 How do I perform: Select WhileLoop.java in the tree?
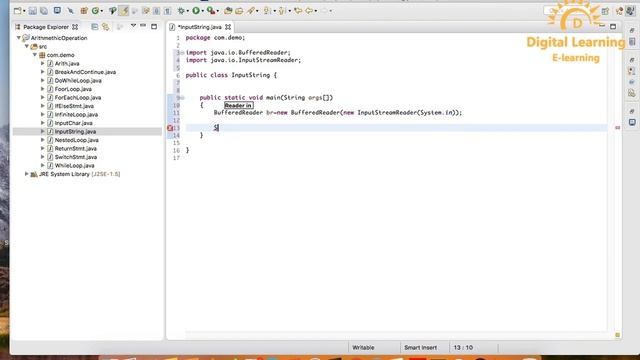pos(74,166)
